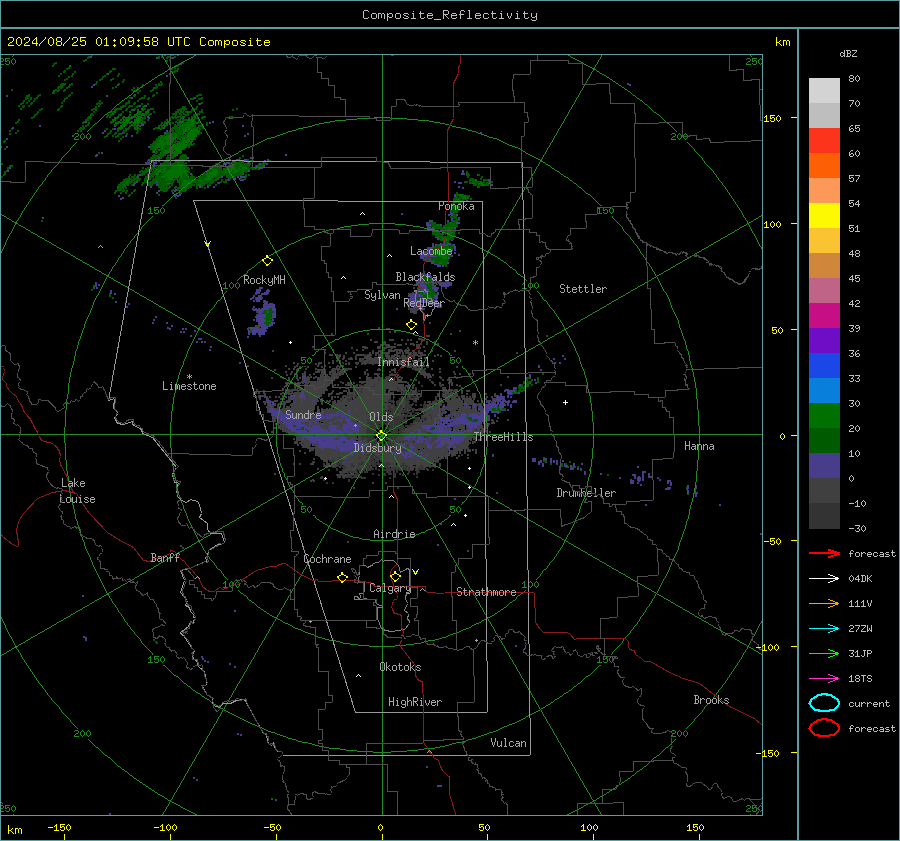Pick the purple 36-39 dBZ color swatch
This screenshot has height=841, width=900.
click(824, 340)
